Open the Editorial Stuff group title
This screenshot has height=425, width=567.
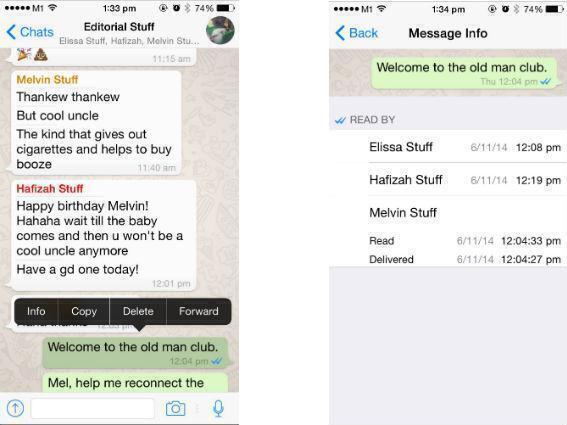click(x=119, y=27)
